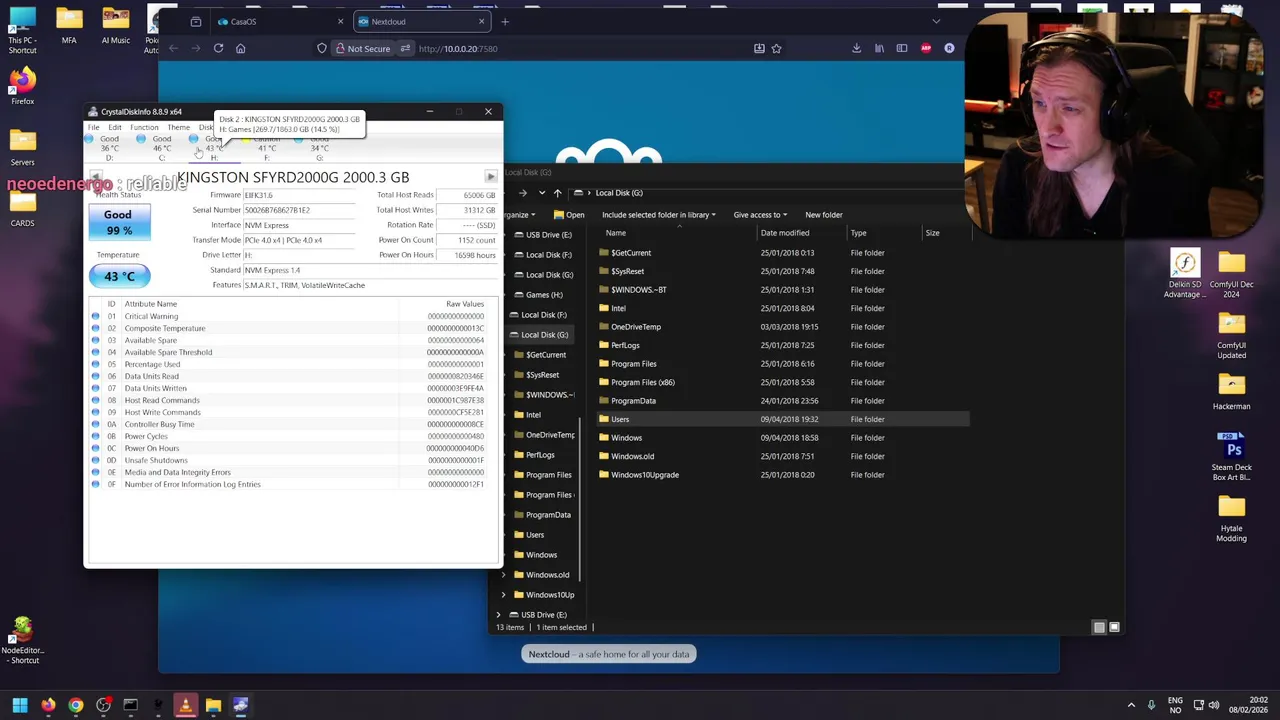
Task: Open the Firefox list all tabs dropdown
Action: (x=936, y=21)
